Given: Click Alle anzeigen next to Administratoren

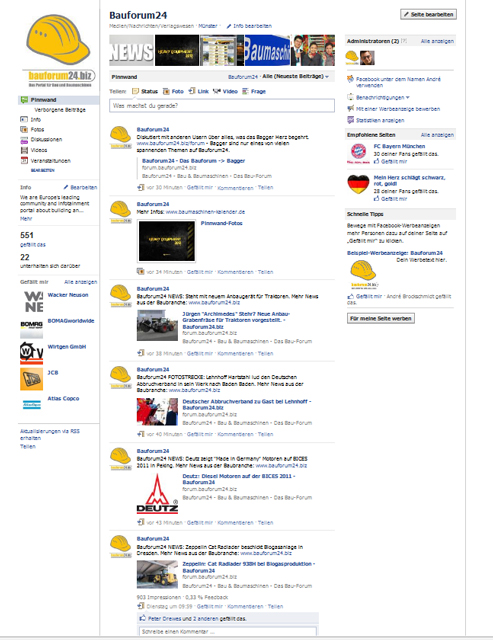Looking at the screenshot, I should tap(437, 41).
